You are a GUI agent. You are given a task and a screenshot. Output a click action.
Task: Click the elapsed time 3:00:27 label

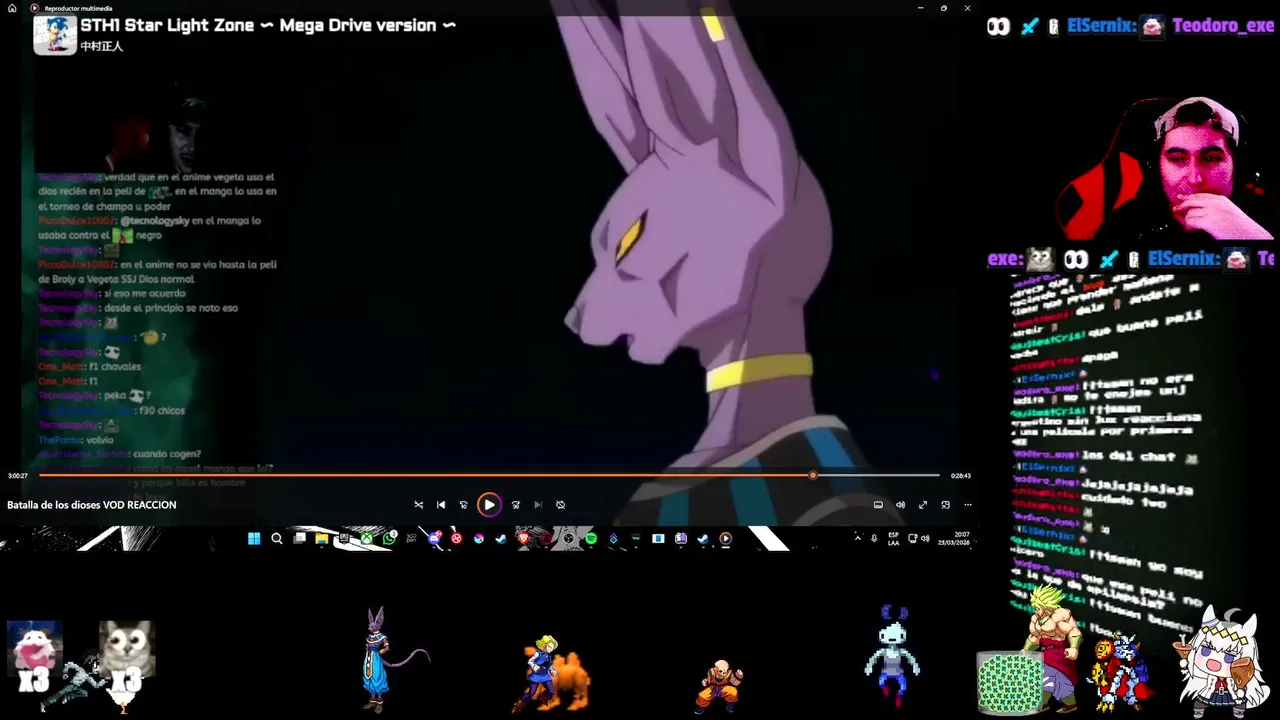point(18,476)
